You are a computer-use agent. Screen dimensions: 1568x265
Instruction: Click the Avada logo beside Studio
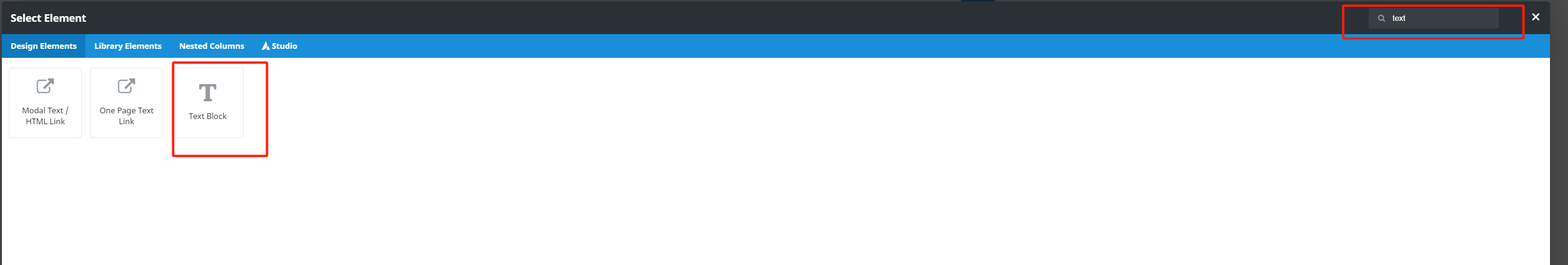pos(266,46)
